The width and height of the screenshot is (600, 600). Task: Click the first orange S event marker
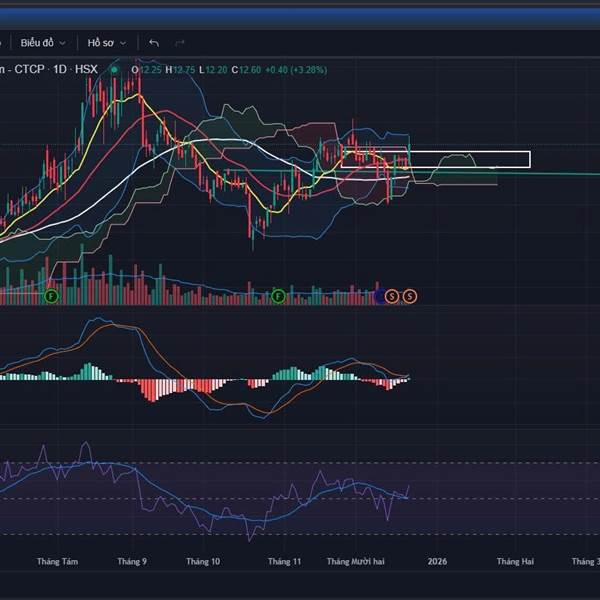point(392,296)
